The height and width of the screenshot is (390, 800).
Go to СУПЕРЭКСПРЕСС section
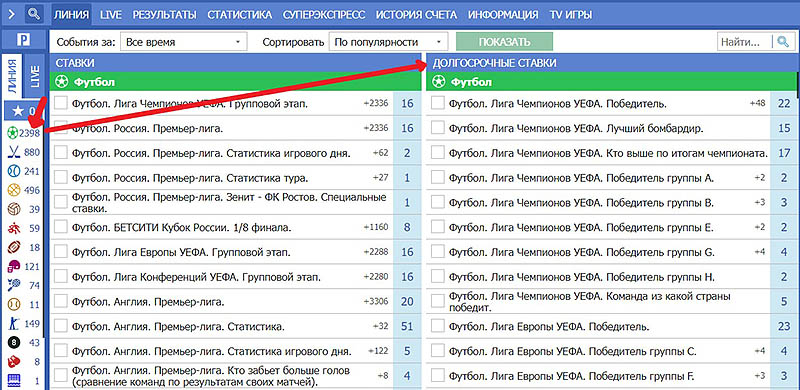(324, 15)
